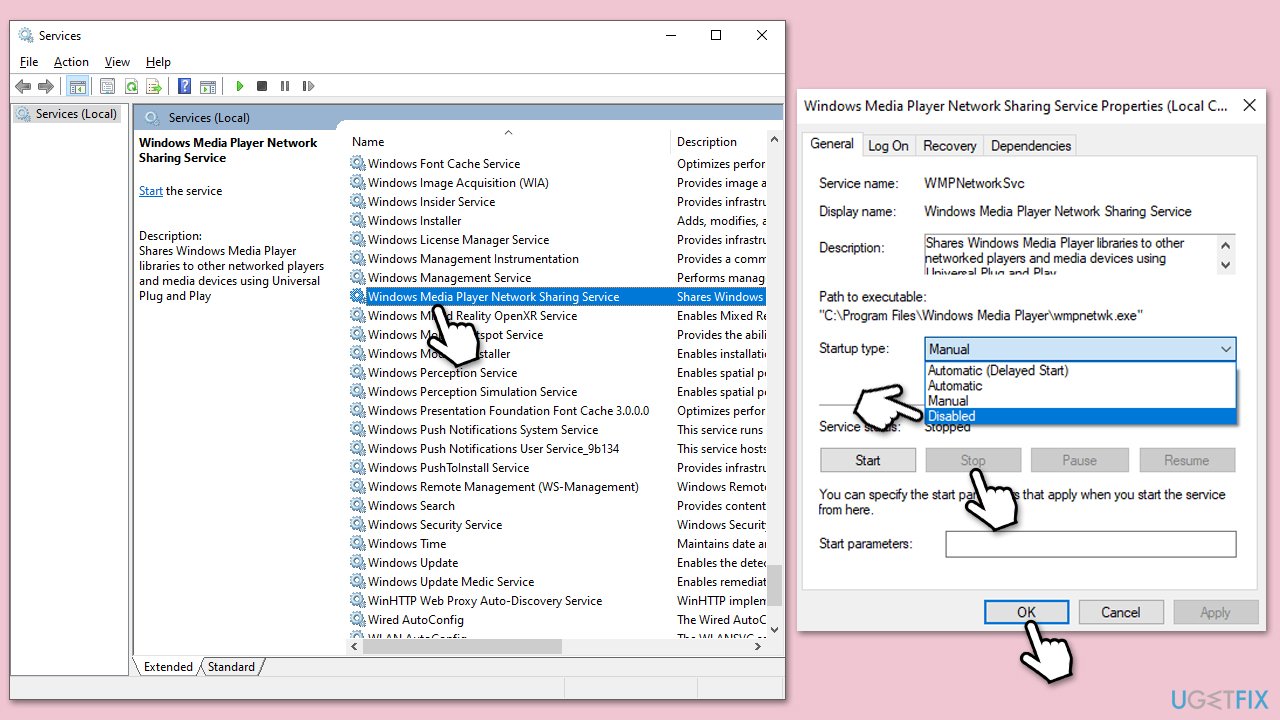The image size is (1280, 720).
Task: Click the Start the service link
Action: click(x=151, y=191)
